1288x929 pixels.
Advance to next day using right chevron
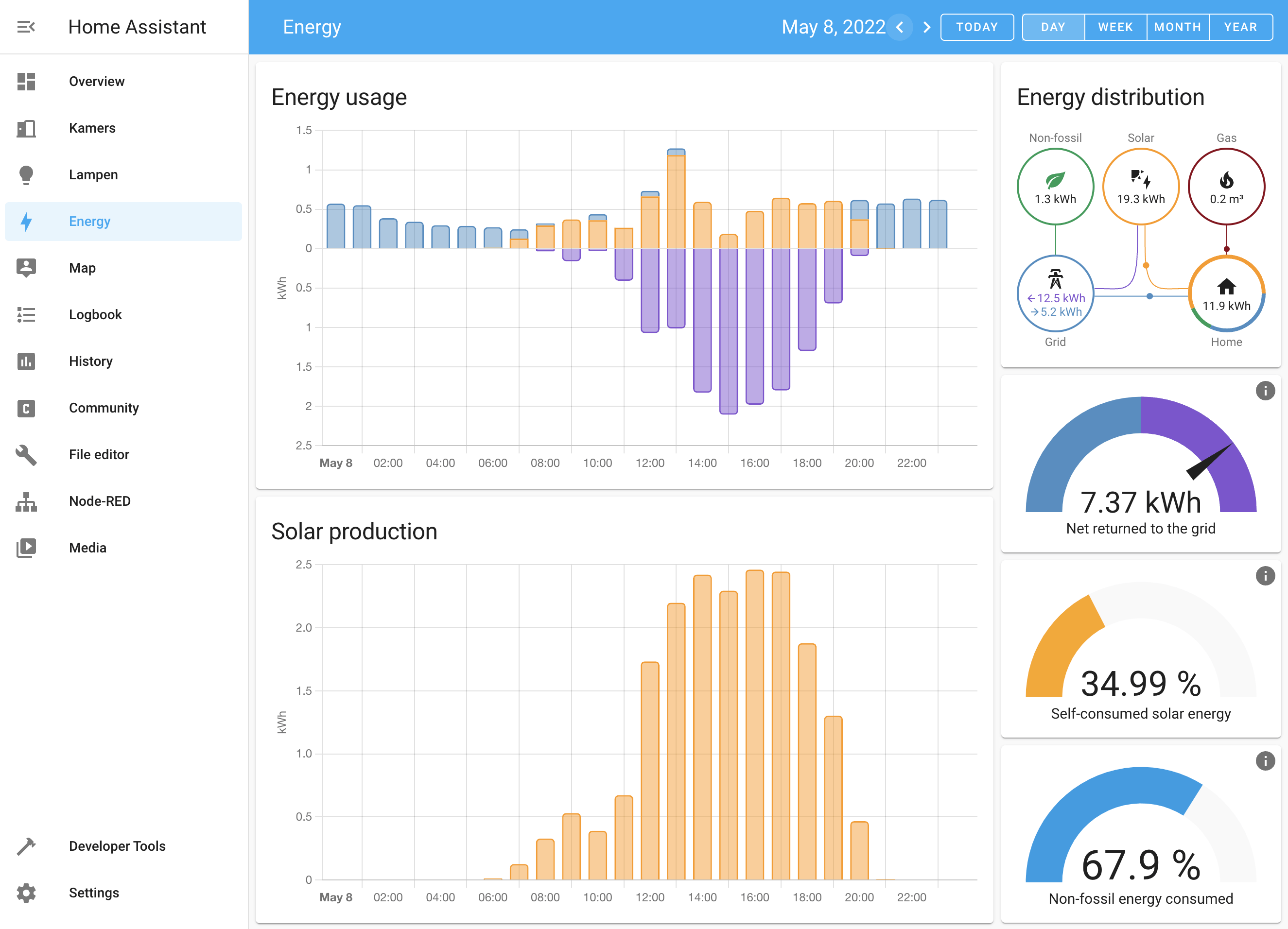coord(927,27)
